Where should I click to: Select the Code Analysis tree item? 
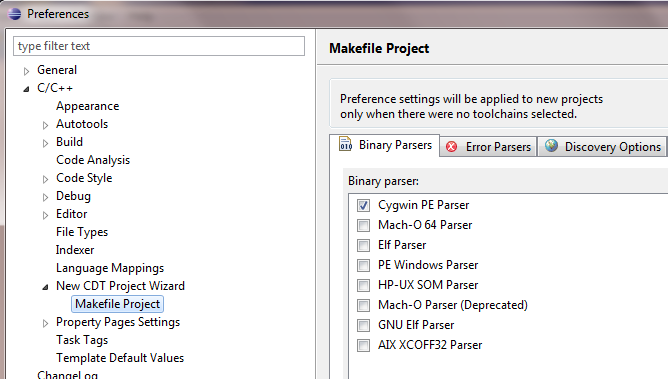tap(93, 160)
